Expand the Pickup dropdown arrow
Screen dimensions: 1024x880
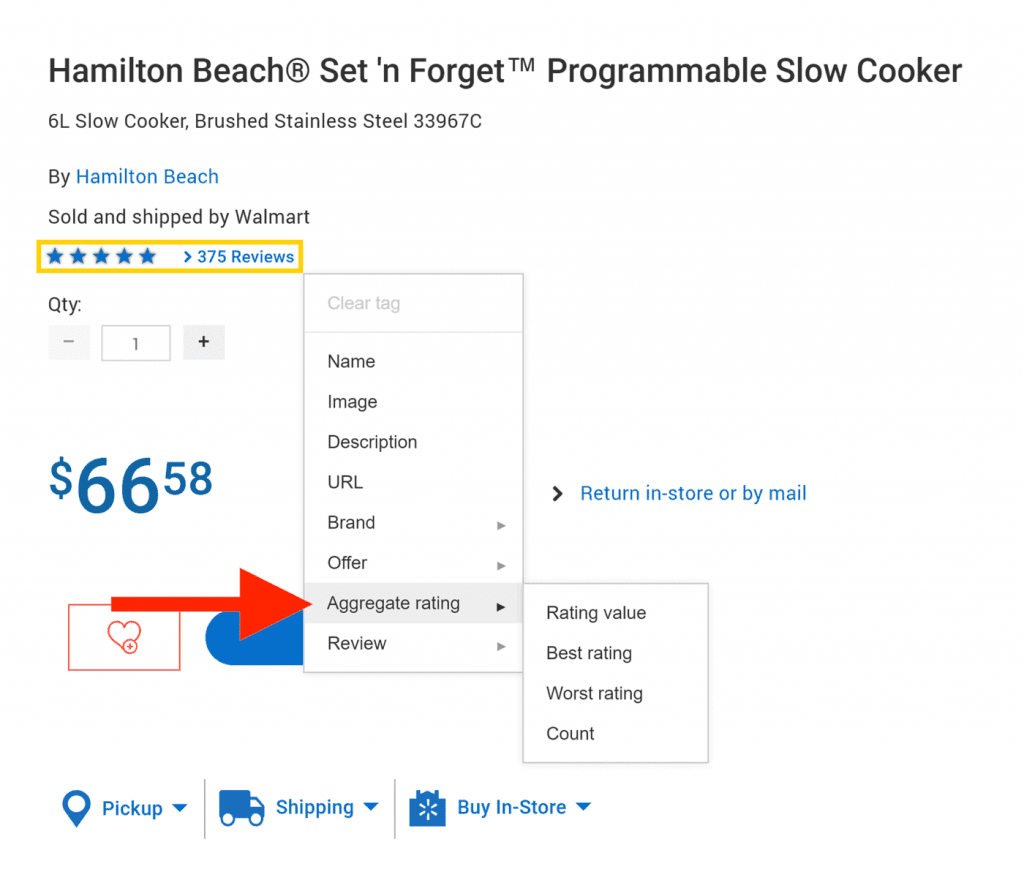[x=180, y=808]
